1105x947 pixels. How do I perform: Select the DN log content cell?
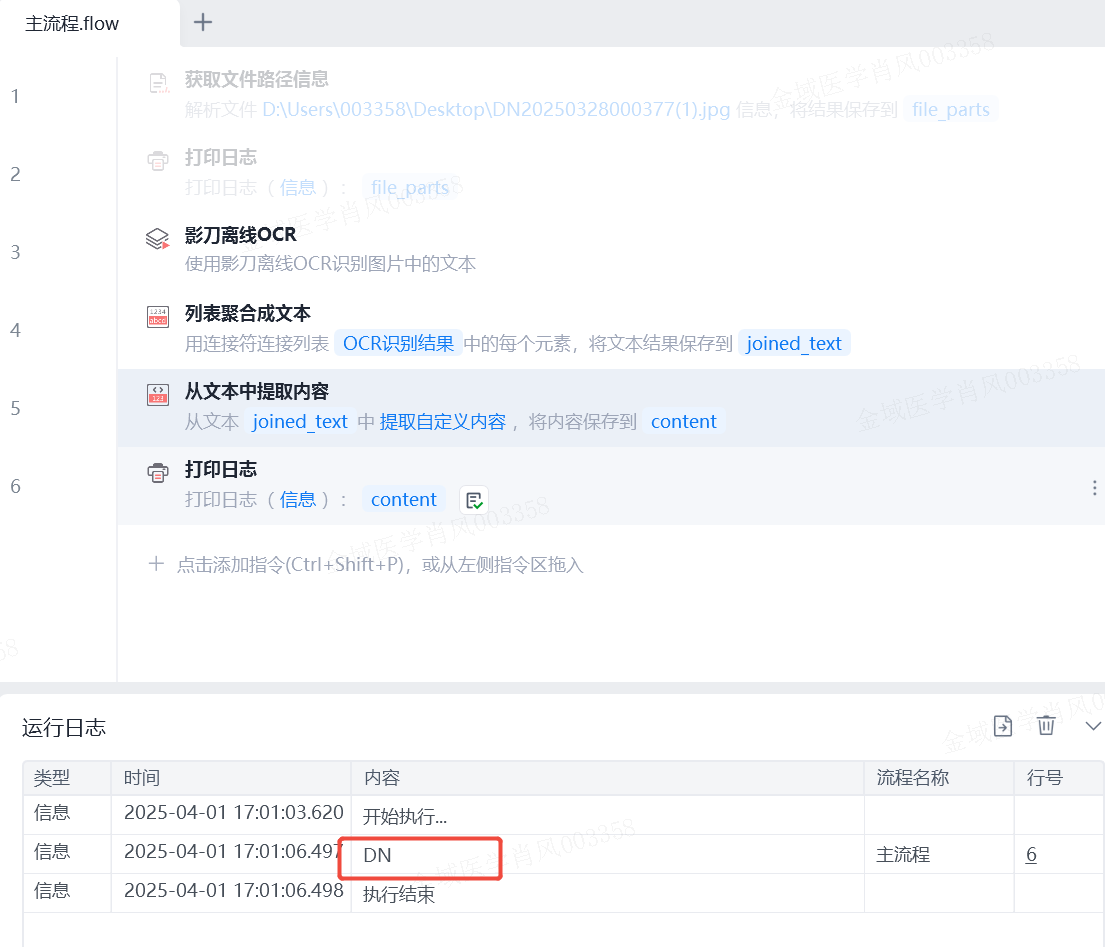coord(607,855)
